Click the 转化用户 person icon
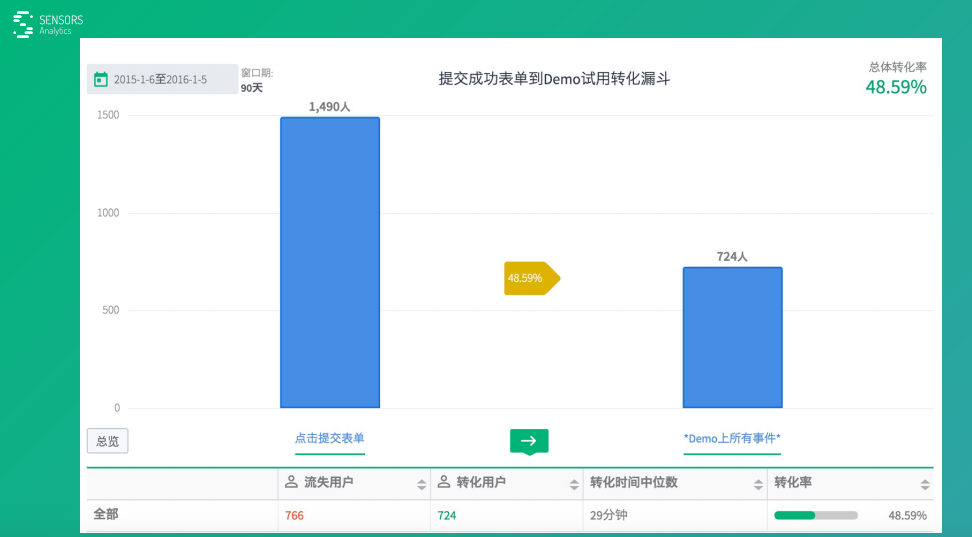 point(444,482)
